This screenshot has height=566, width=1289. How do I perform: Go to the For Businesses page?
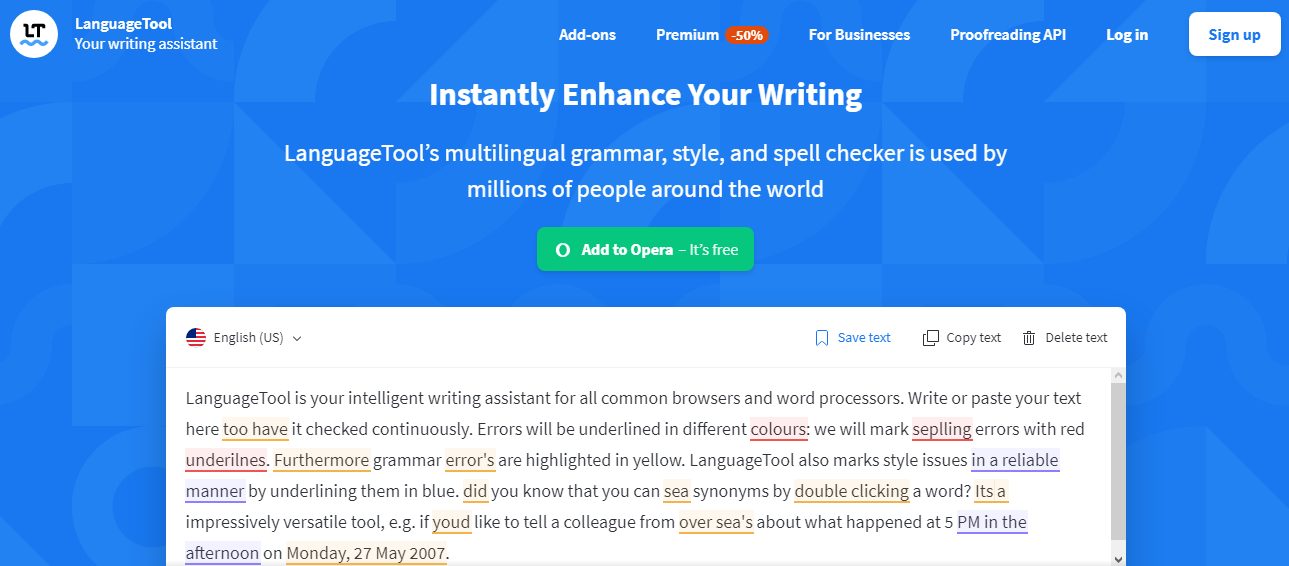tap(859, 35)
